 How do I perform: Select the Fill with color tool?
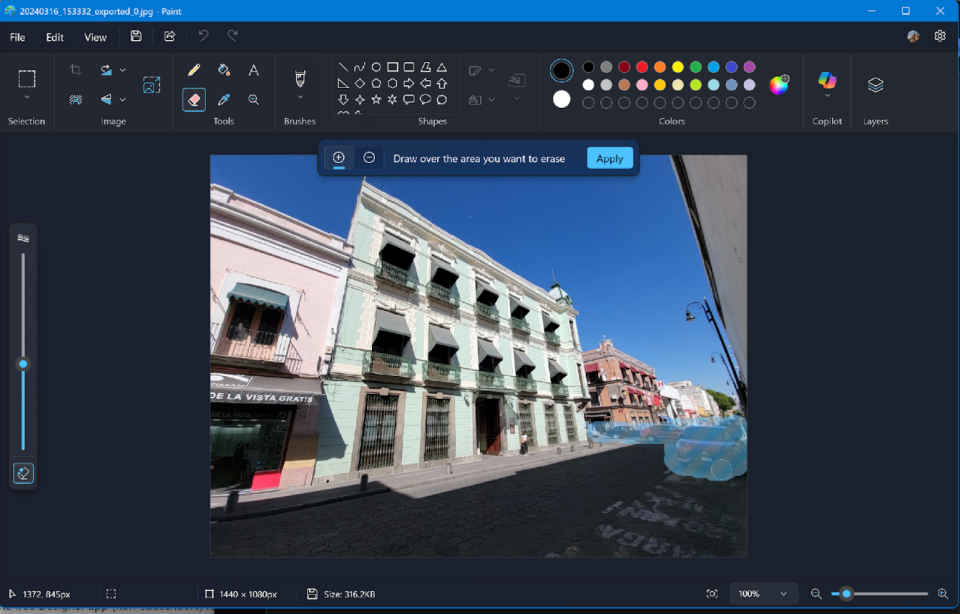224,69
